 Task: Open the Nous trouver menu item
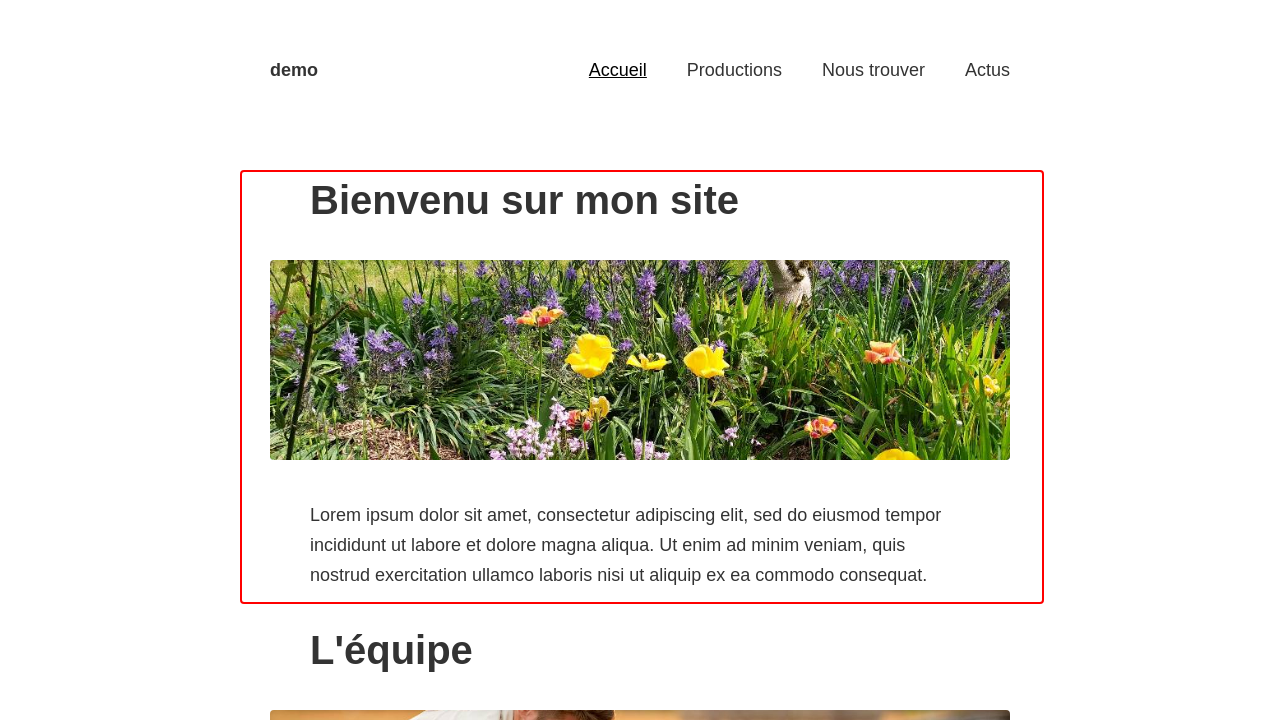[873, 70]
